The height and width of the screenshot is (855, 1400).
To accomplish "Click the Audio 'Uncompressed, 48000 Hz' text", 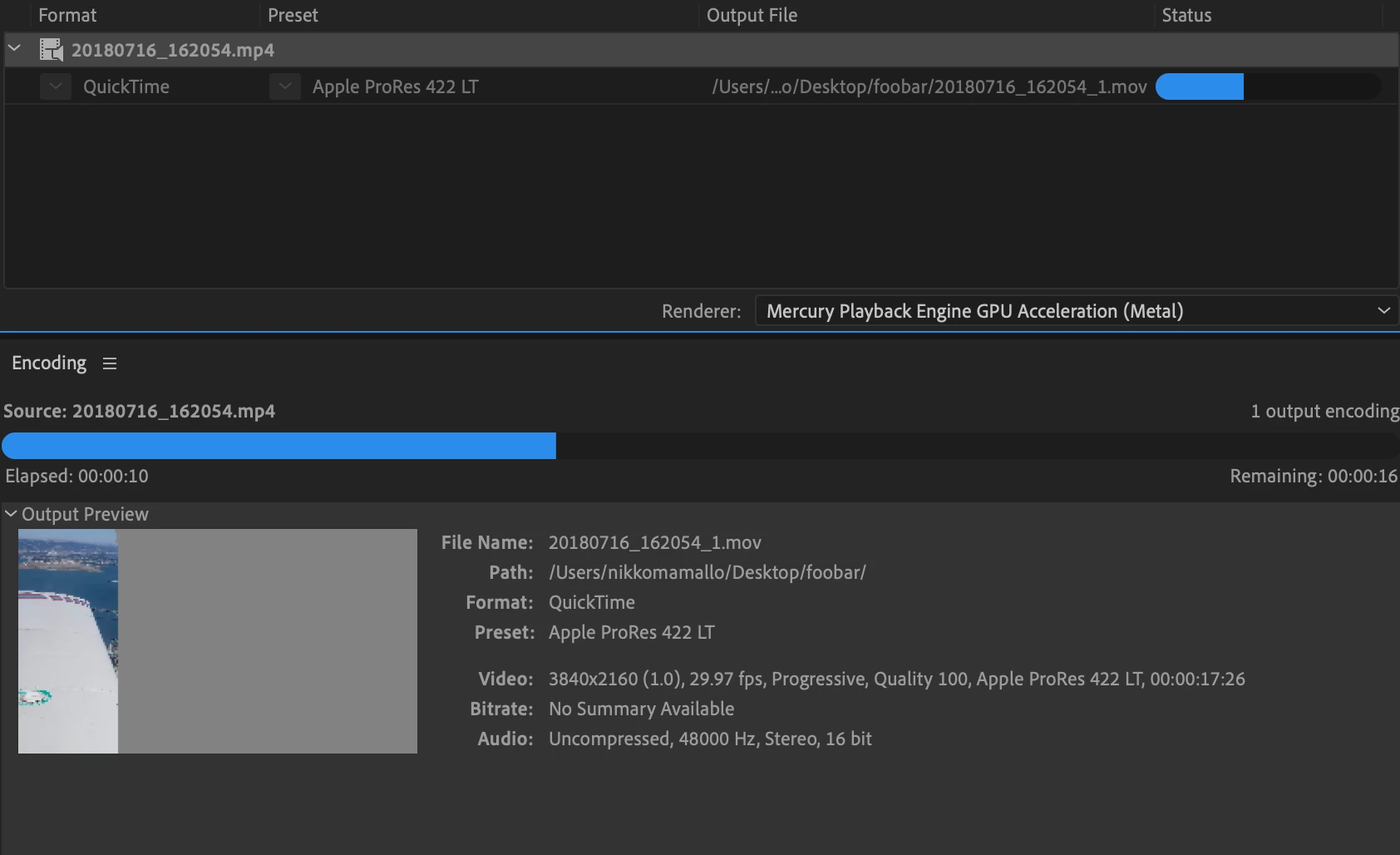I will [x=711, y=739].
